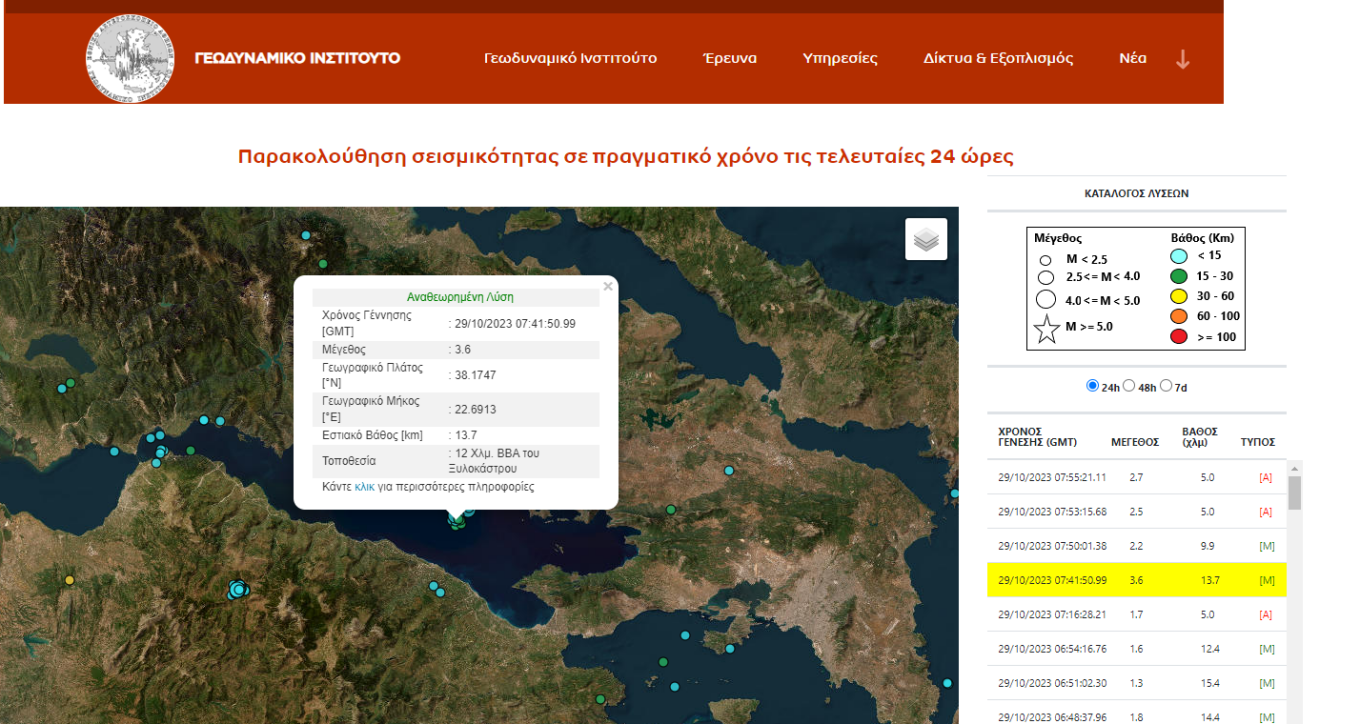Click the red depth >= 100 swatch
The image size is (1360, 724).
[1179, 337]
